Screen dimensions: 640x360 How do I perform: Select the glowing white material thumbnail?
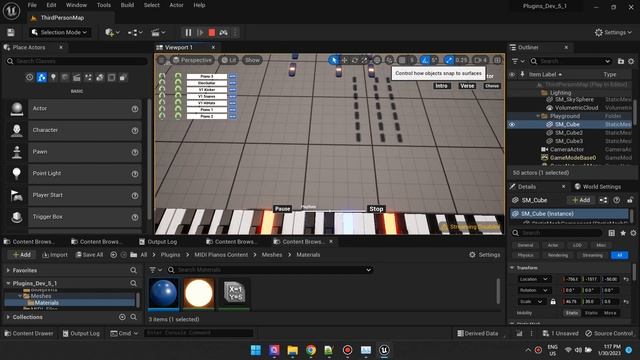199,293
